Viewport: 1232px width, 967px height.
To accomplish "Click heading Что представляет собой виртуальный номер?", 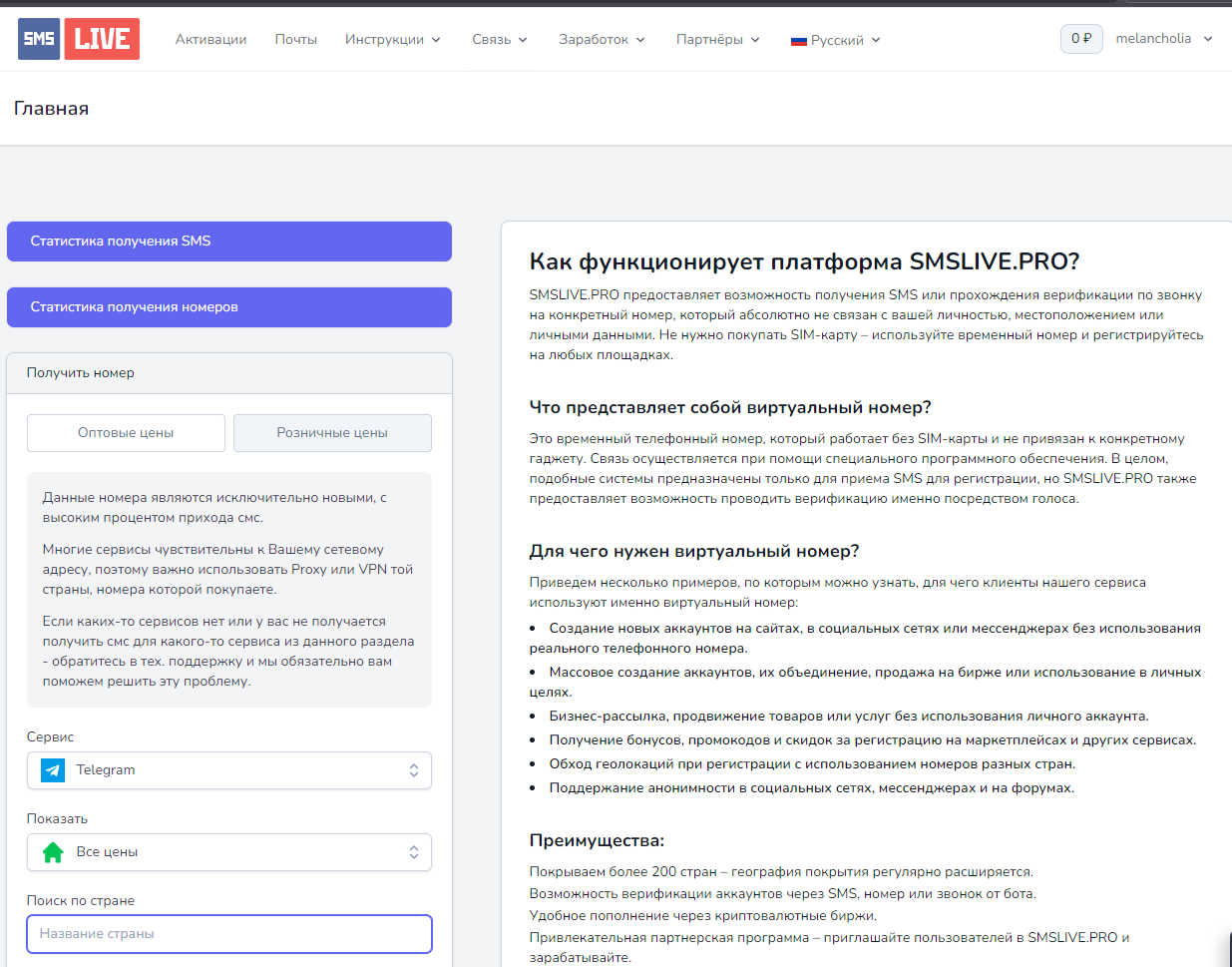I will [x=730, y=407].
